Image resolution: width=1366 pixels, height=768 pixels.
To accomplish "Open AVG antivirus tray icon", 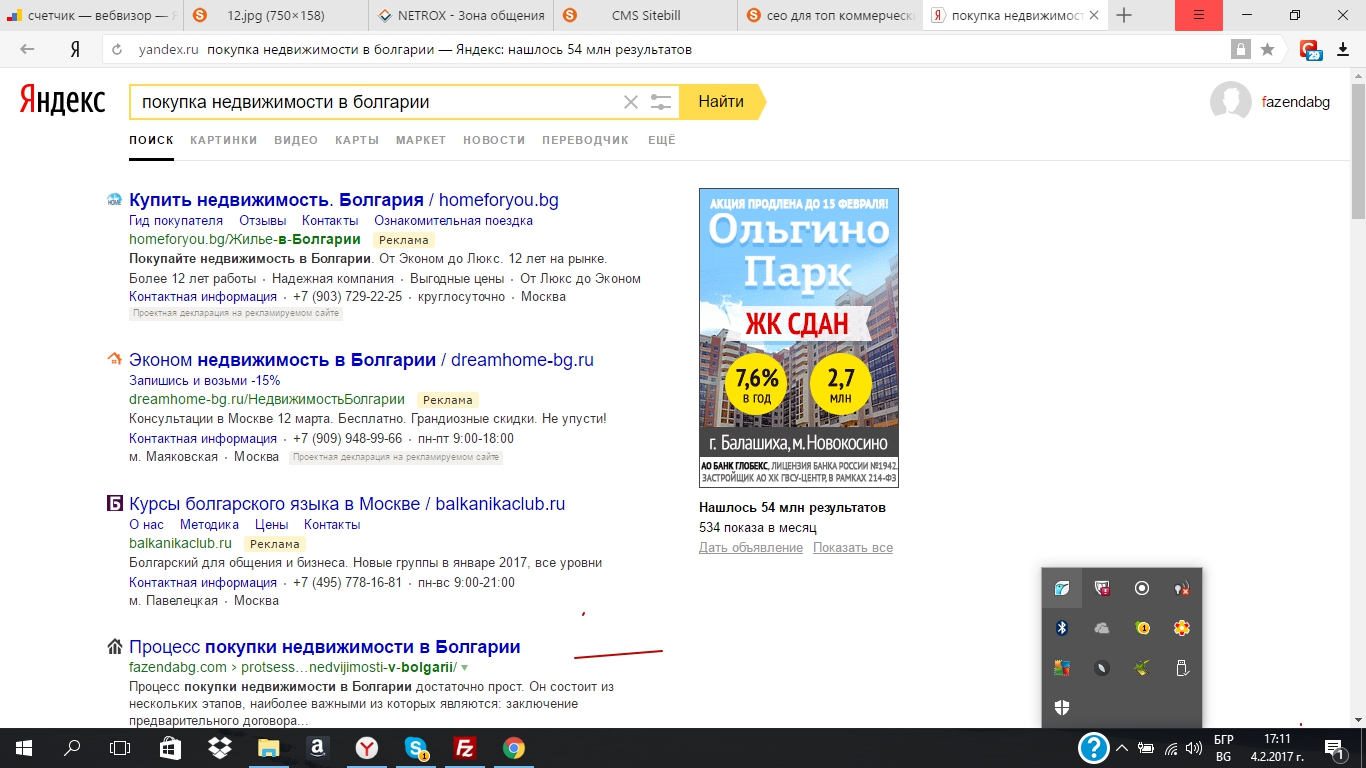I will click(1062, 667).
